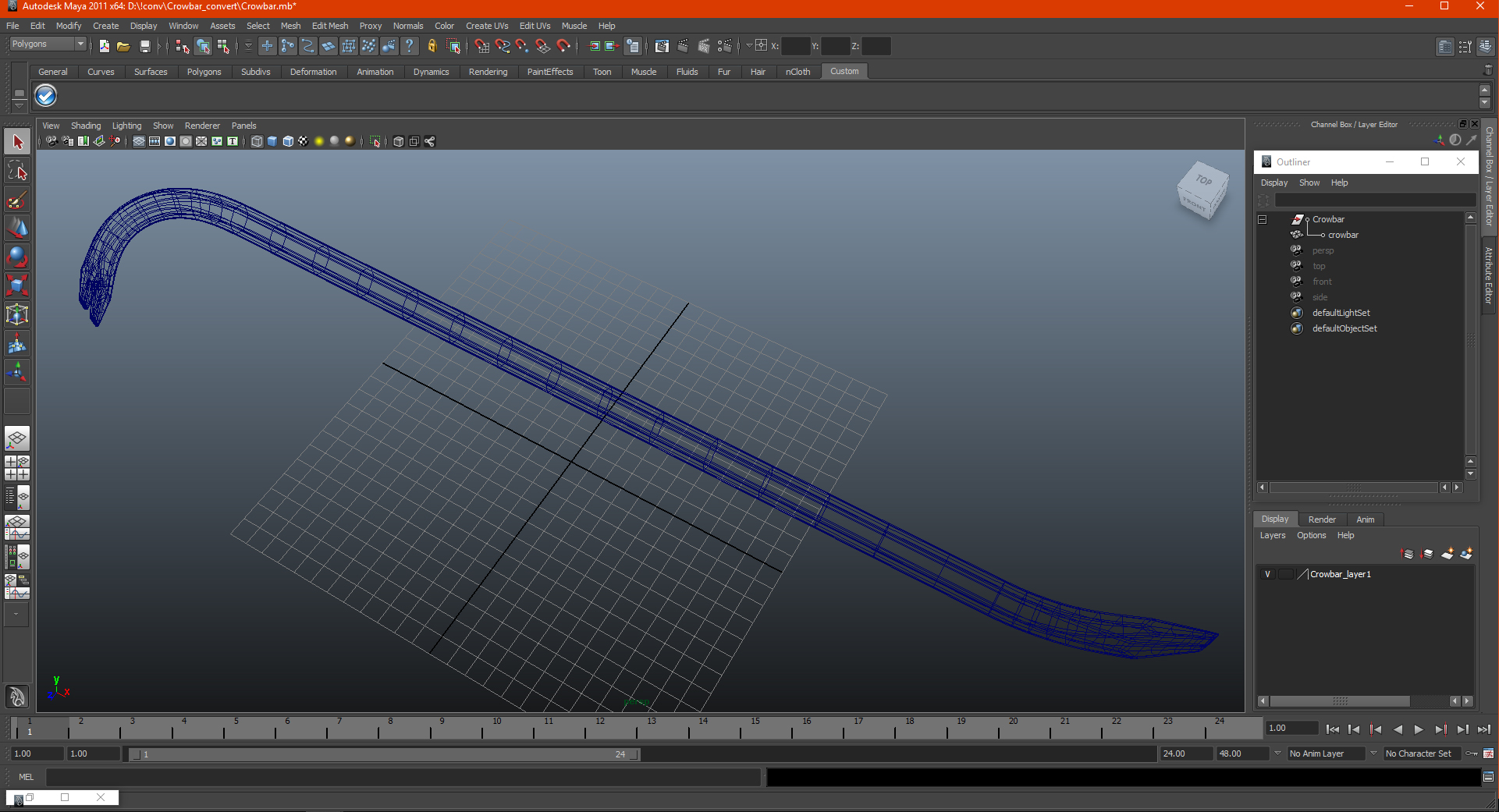Click the question mark selection mask
This screenshot has height=812, width=1499.
(x=410, y=47)
